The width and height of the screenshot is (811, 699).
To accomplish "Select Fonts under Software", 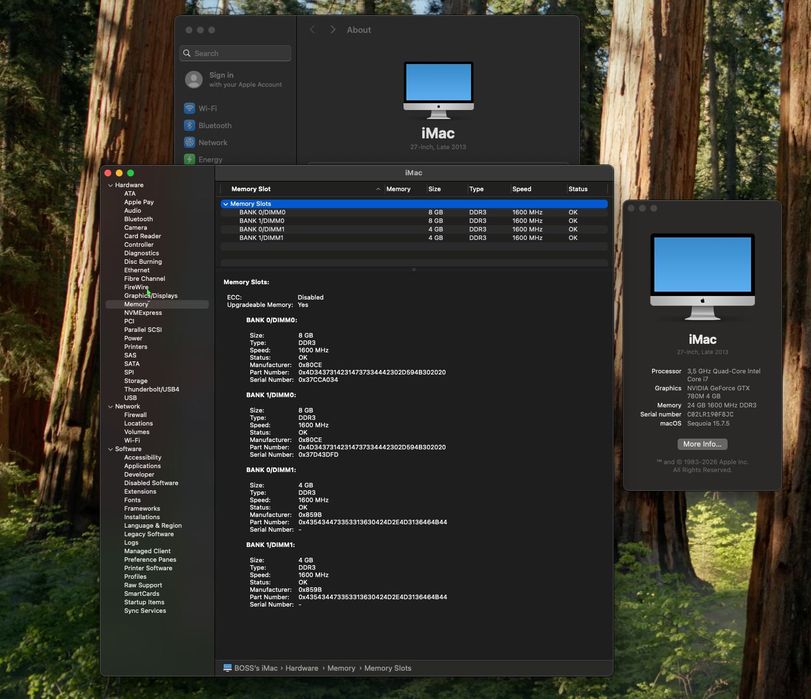I will [132, 500].
